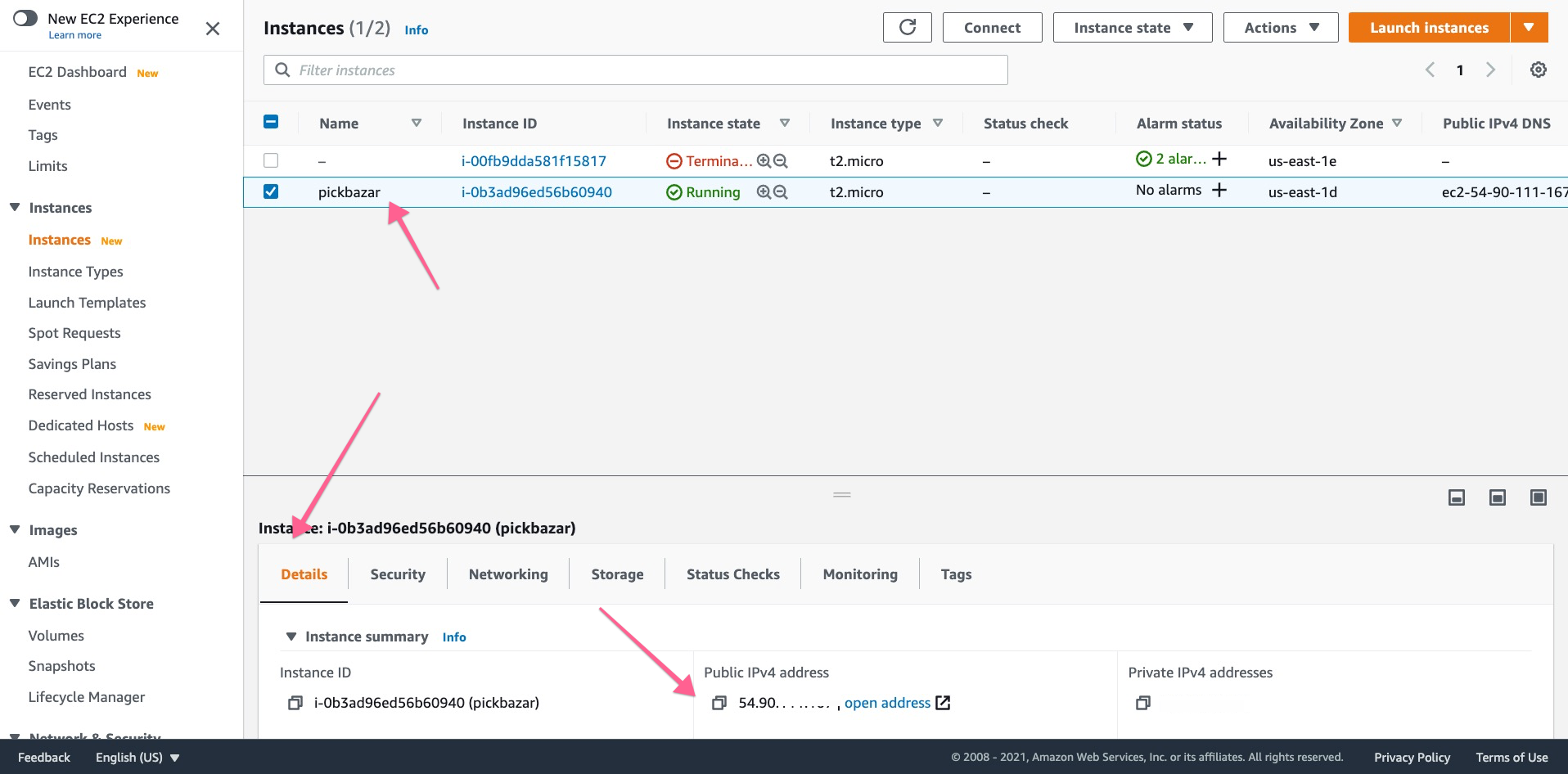
Task: Sort by the Name column arrow
Action: point(416,123)
